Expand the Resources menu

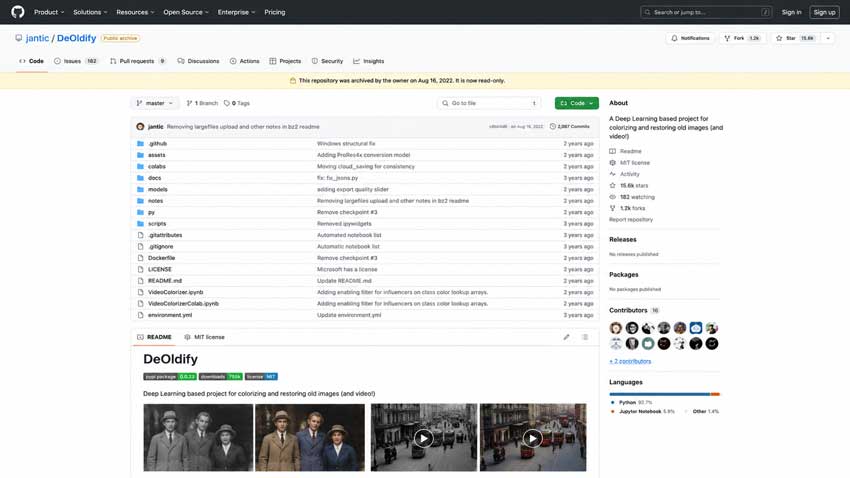tap(135, 12)
